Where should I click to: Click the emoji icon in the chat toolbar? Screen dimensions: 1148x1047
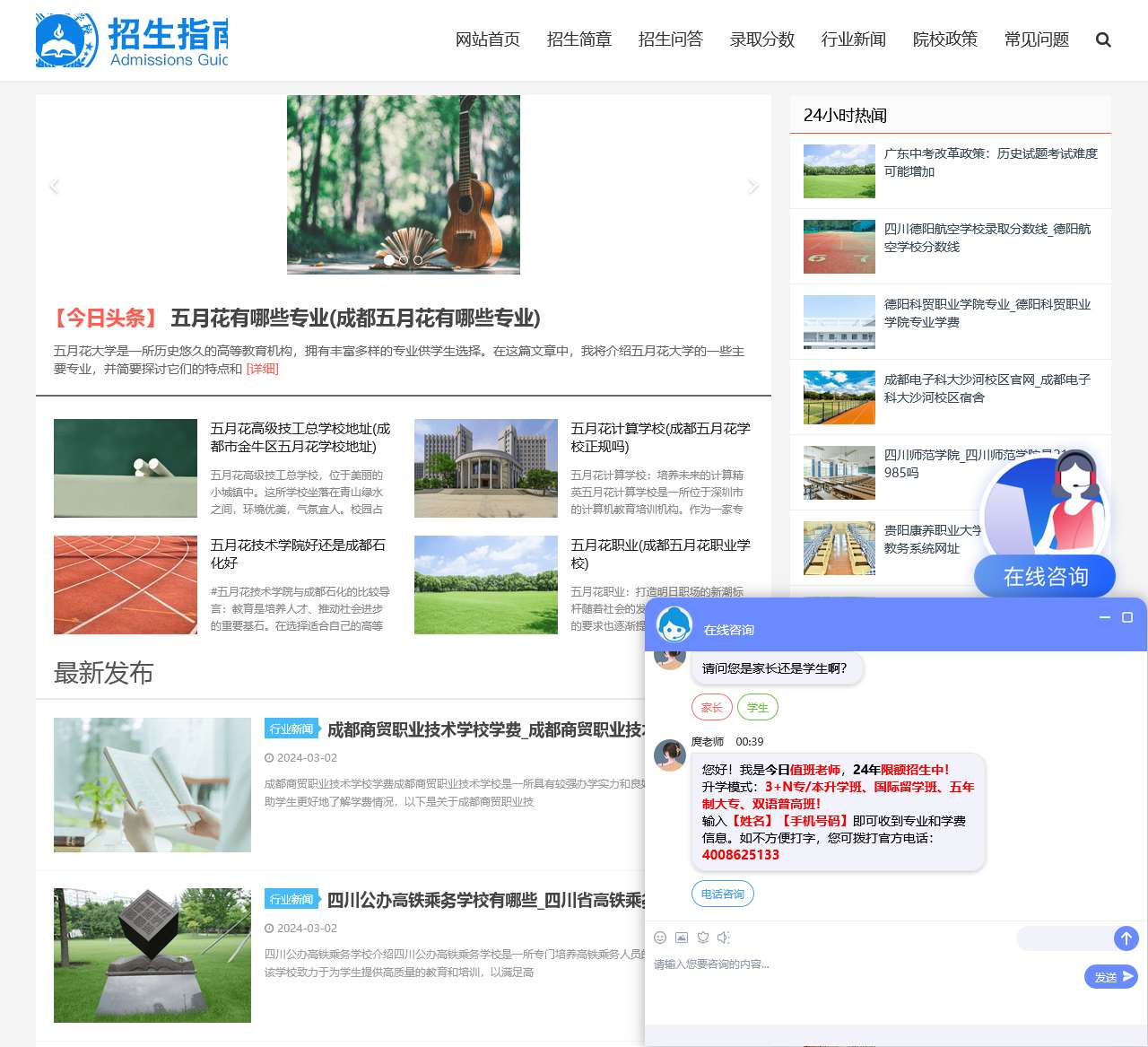click(x=659, y=938)
